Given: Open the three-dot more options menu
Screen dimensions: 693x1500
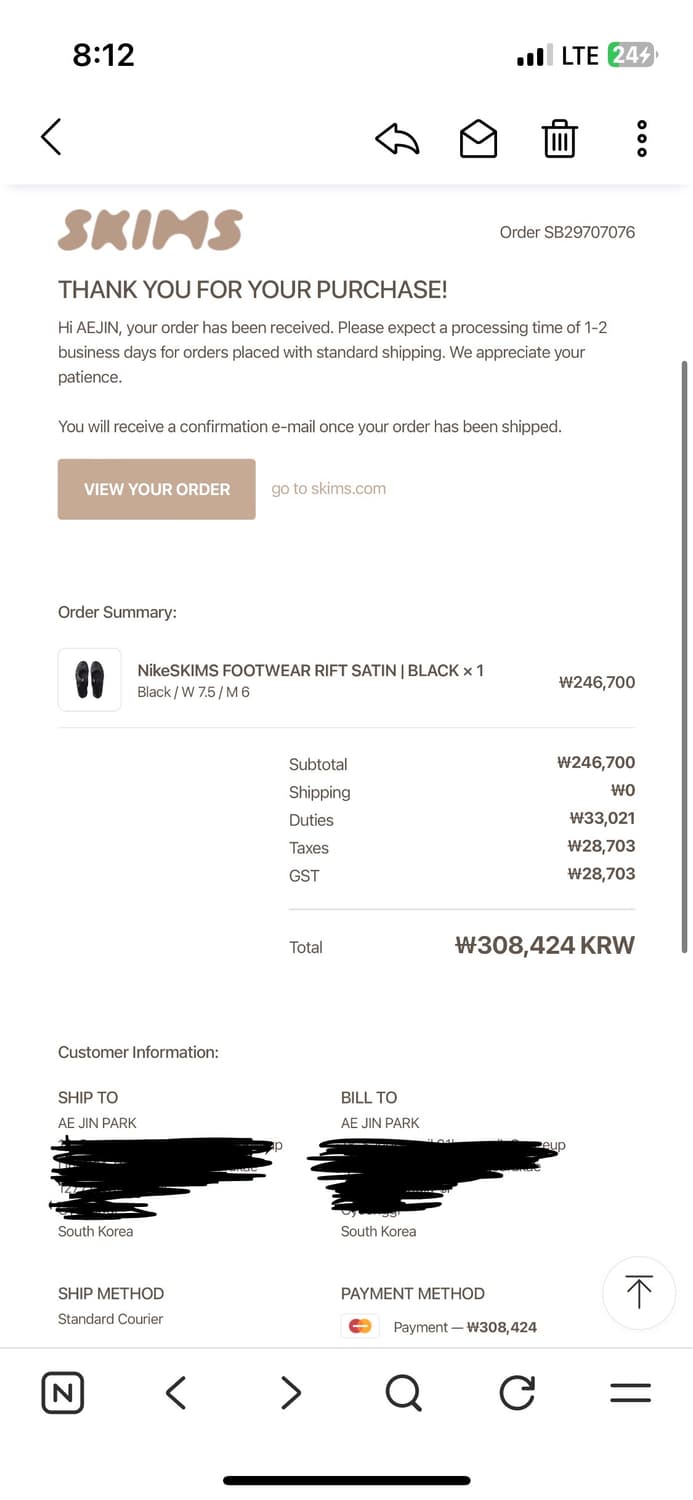Looking at the screenshot, I should coord(640,139).
